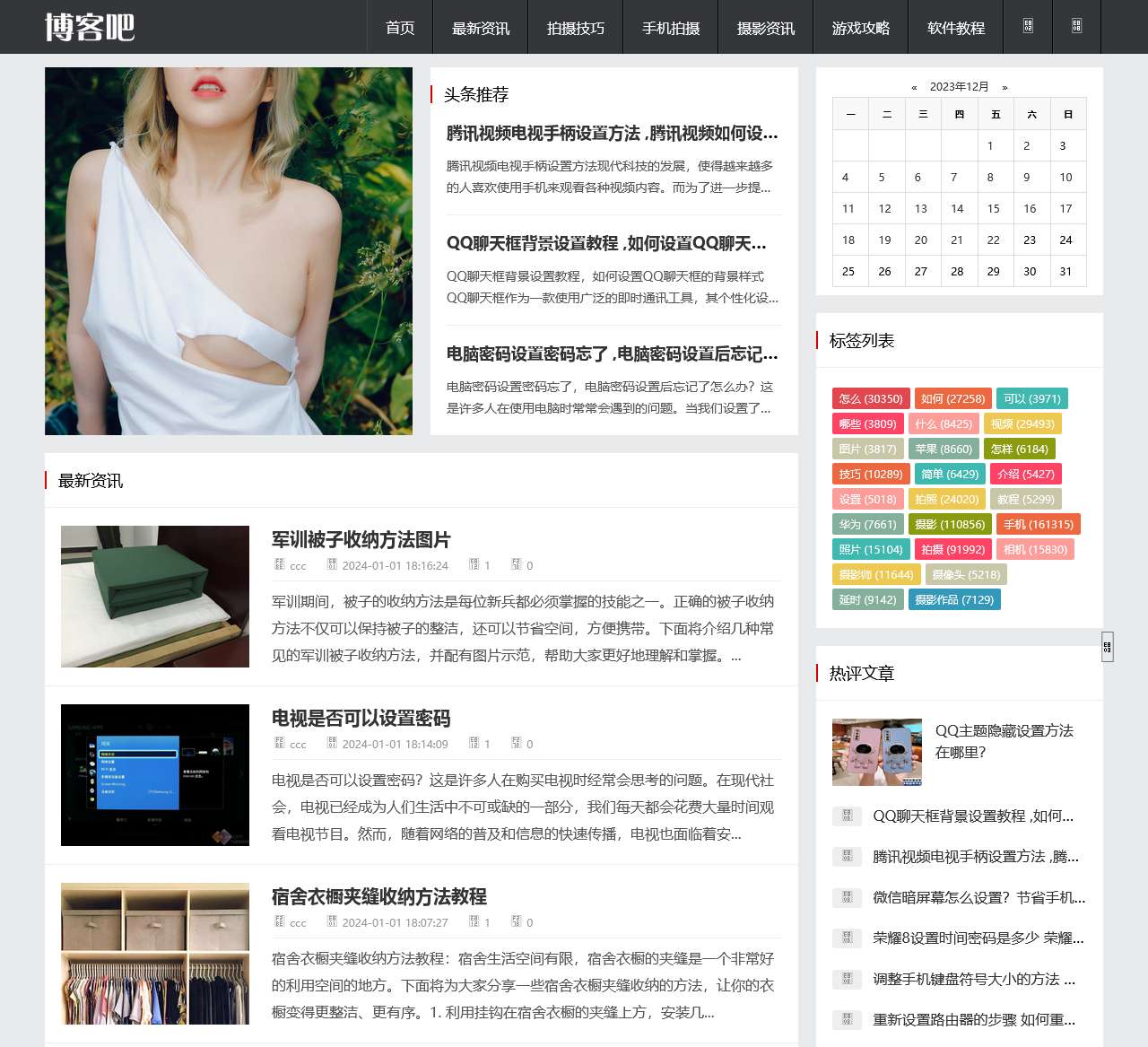
Task: Open the headline QQ聊天框背景设置教程 in 头条推荐
Action: [x=606, y=243]
